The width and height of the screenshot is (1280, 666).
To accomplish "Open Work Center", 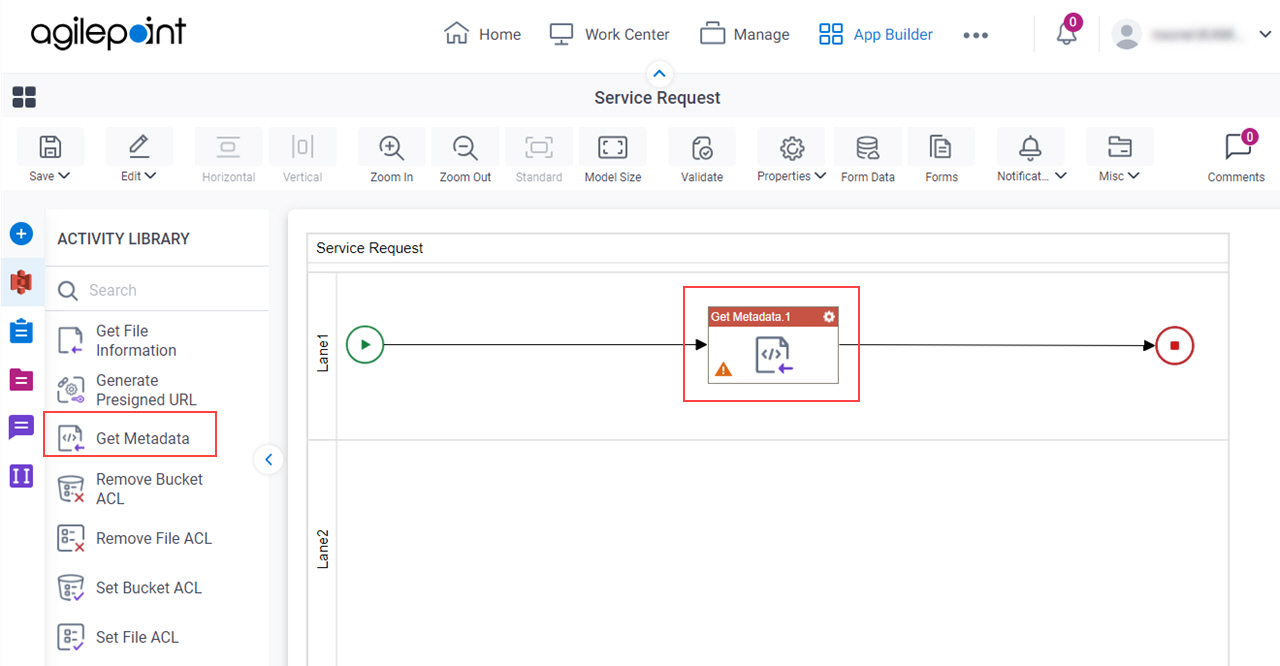I will pyautogui.click(x=609, y=34).
